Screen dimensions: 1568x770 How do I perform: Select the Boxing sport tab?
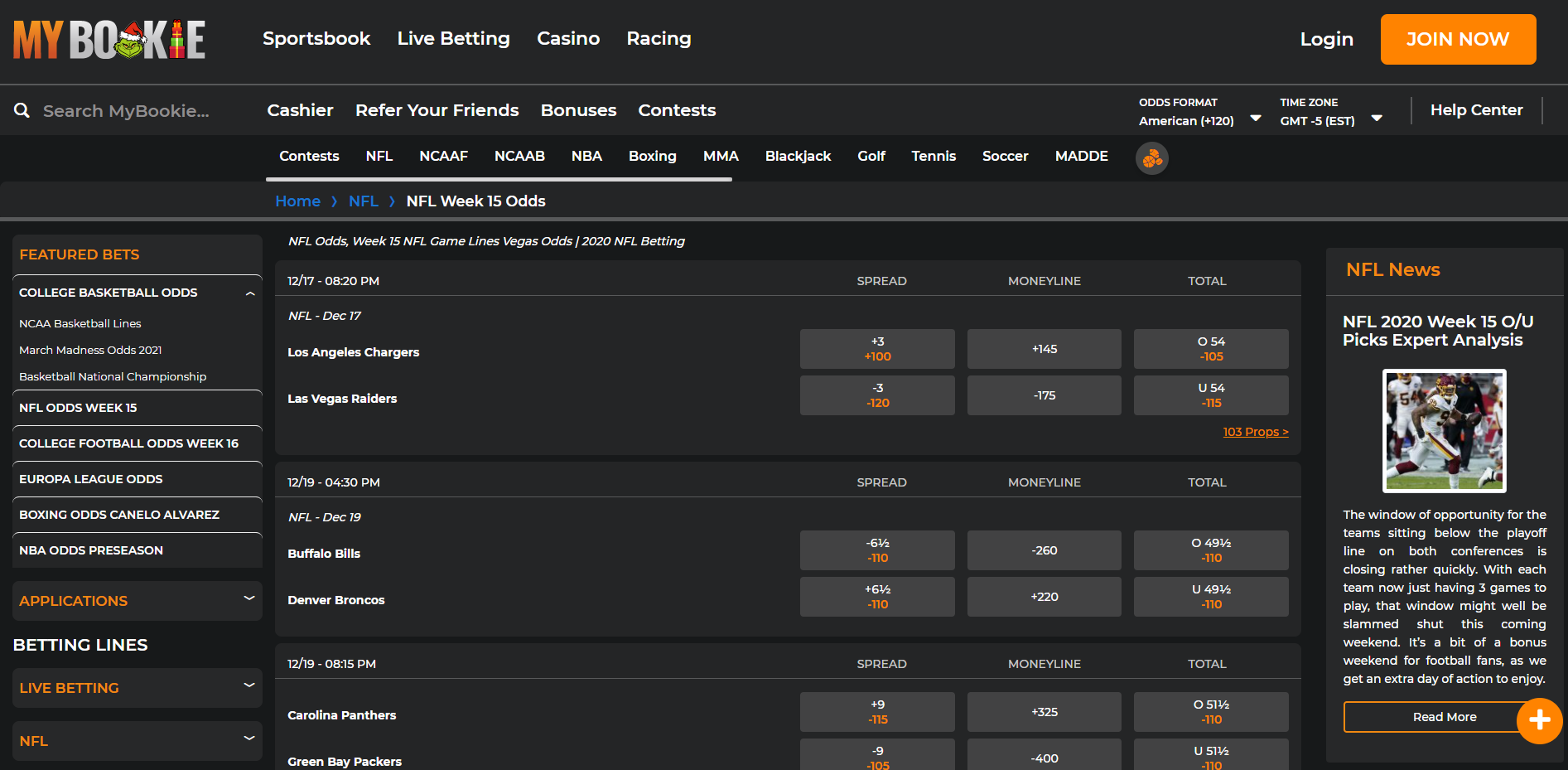tap(653, 156)
